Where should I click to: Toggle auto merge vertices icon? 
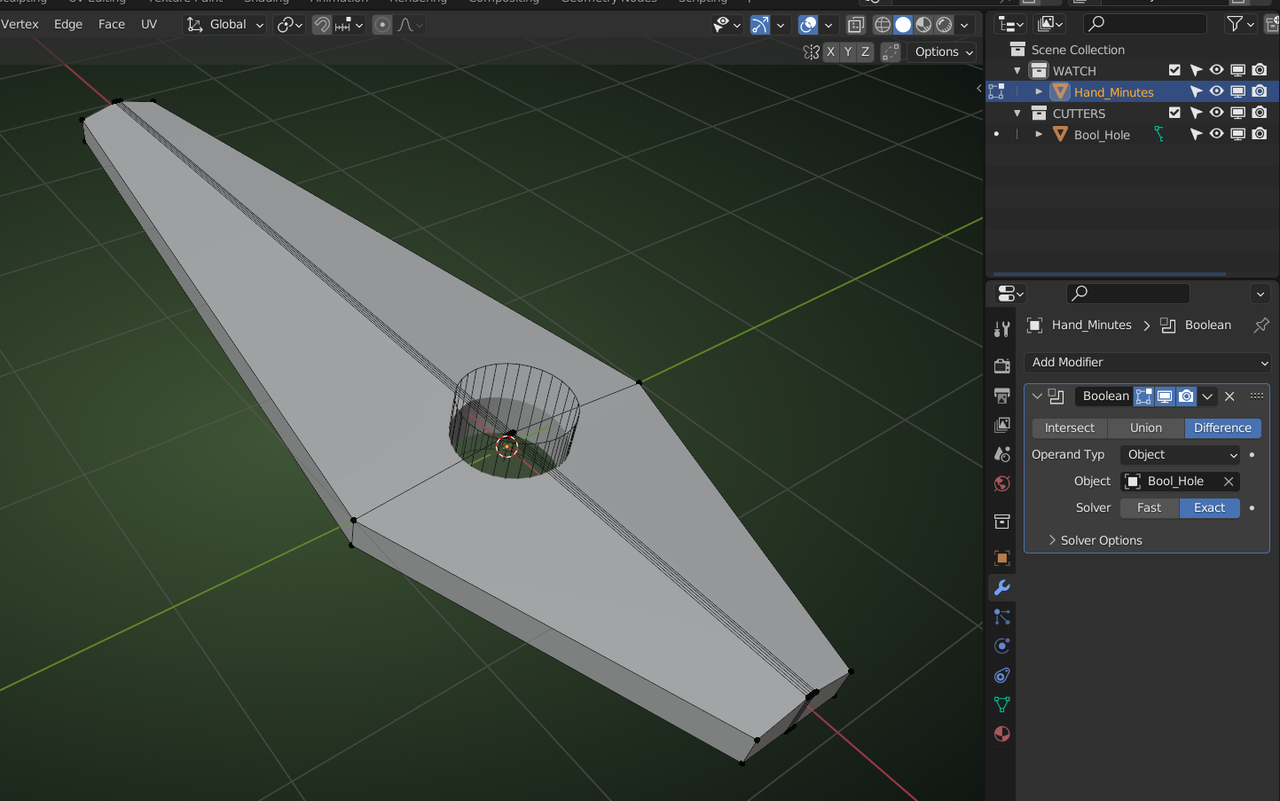890,52
